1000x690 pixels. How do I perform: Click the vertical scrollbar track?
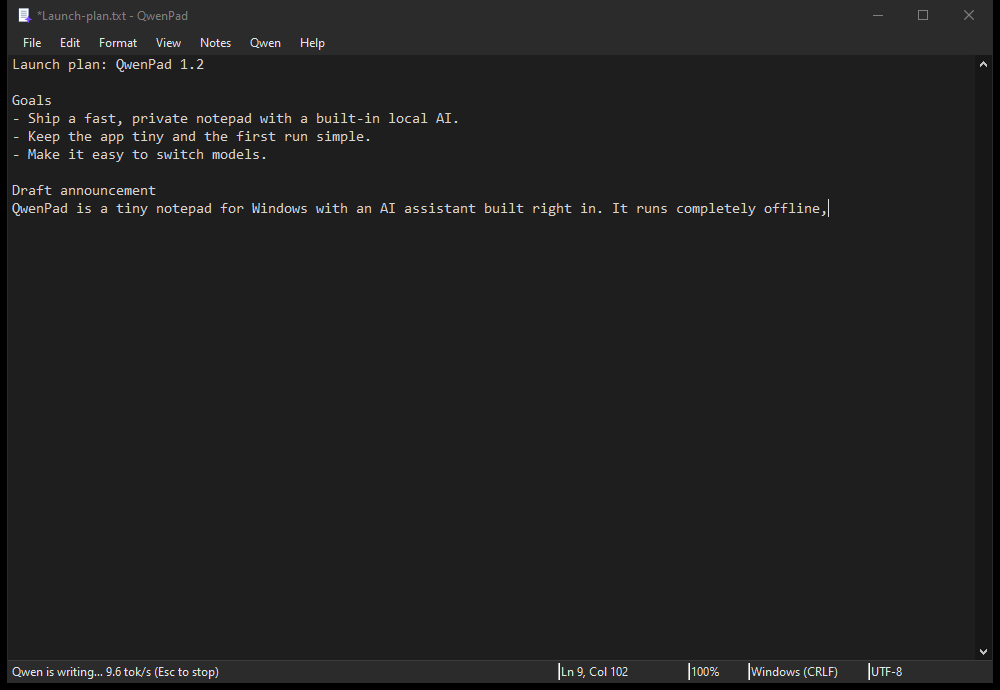point(983,358)
